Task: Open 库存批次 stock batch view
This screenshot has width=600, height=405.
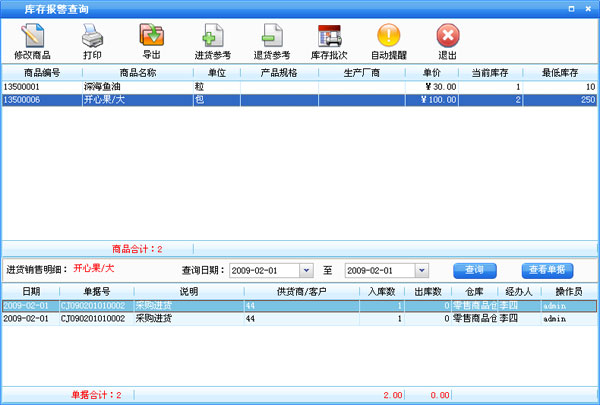Action: coord(328,38)
